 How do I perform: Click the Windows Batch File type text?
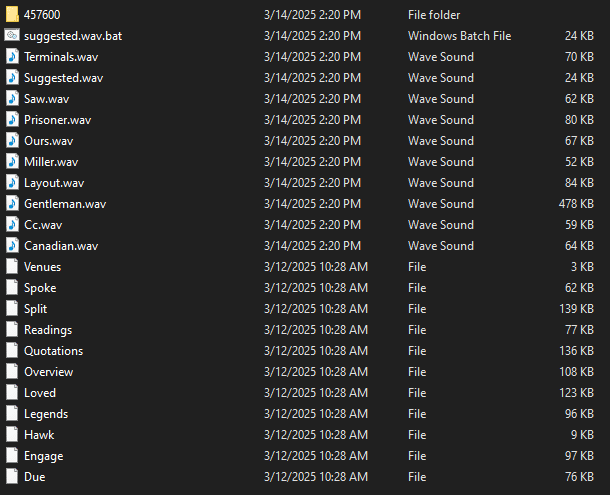(459, 36)
